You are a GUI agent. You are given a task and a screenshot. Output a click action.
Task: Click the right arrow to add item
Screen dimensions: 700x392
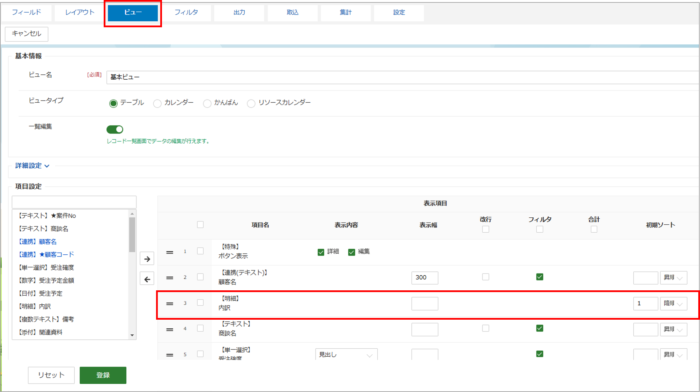pyautogui.click(x=147, y=259)
